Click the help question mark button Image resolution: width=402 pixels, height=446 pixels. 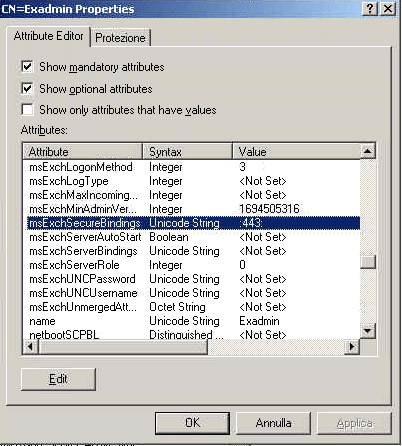click(370, 8)
